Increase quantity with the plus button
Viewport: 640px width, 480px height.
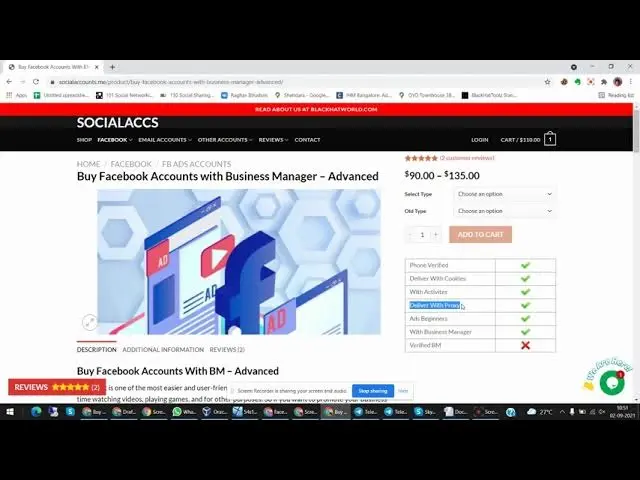(x=436, y=235)
